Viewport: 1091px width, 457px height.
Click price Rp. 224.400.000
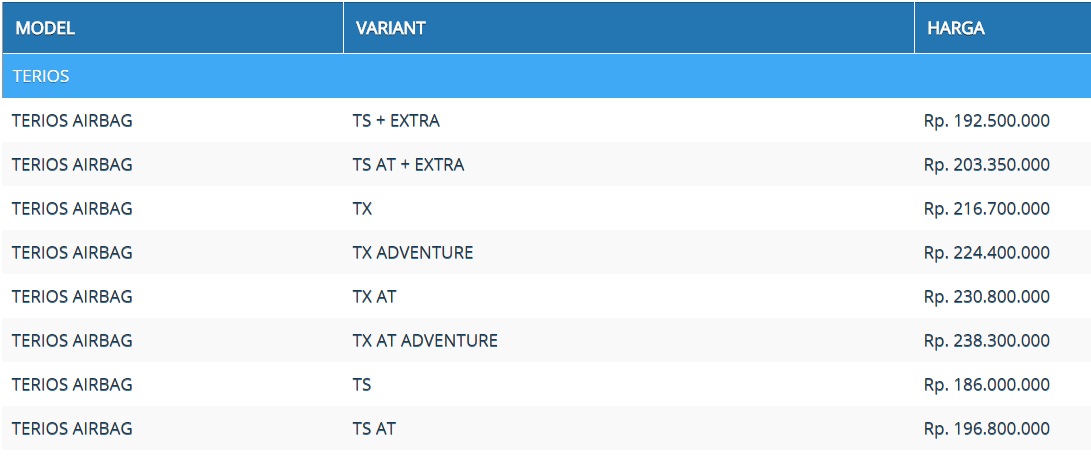click(987, 252)
